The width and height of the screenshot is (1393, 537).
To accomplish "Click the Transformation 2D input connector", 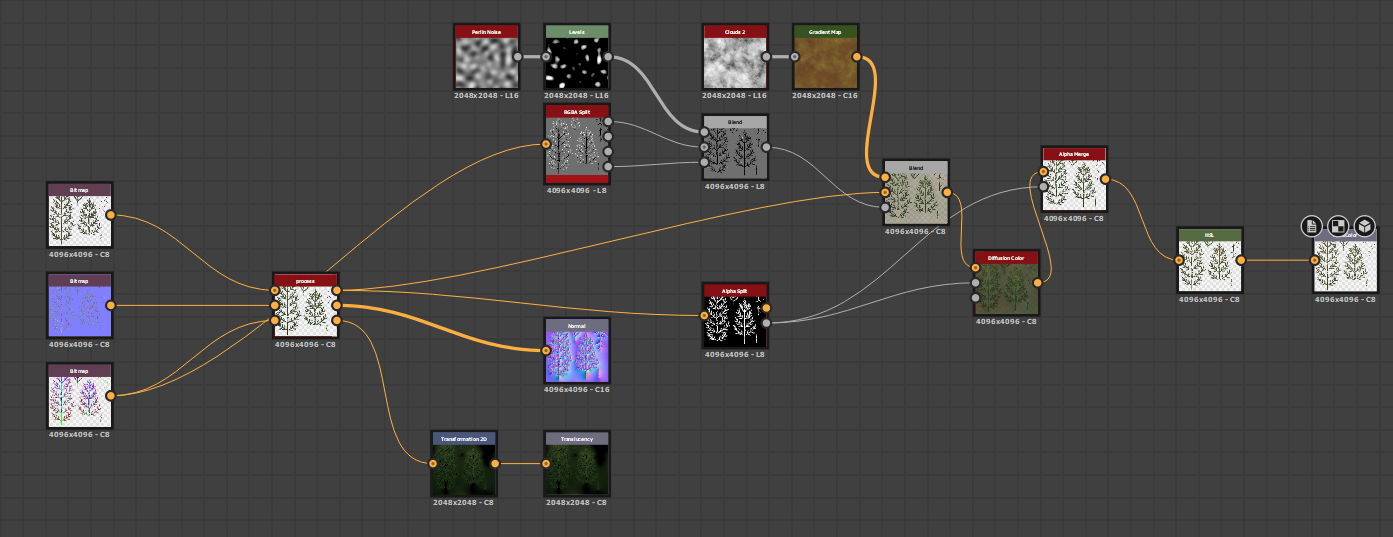I will click(x=433, y=464).
